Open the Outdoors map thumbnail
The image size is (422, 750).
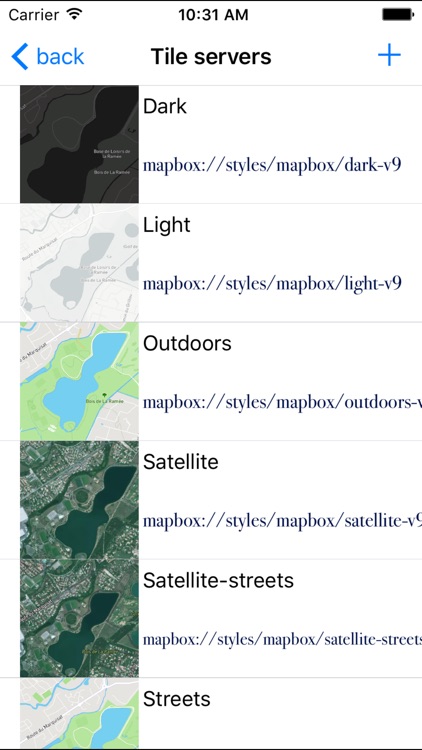(79, 382)
